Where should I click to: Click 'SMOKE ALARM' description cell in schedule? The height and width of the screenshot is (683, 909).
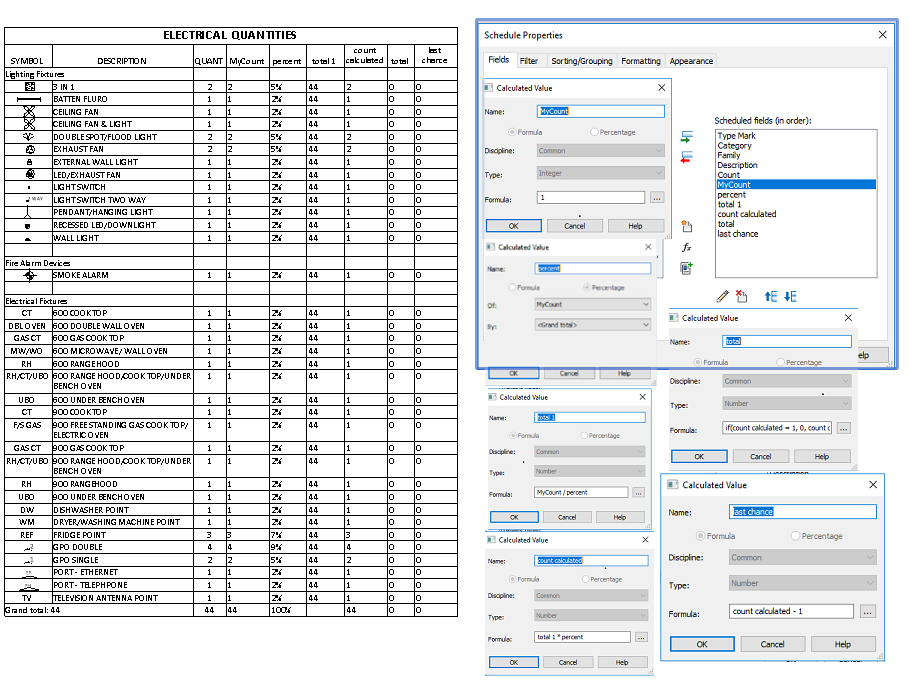(123, 275)
